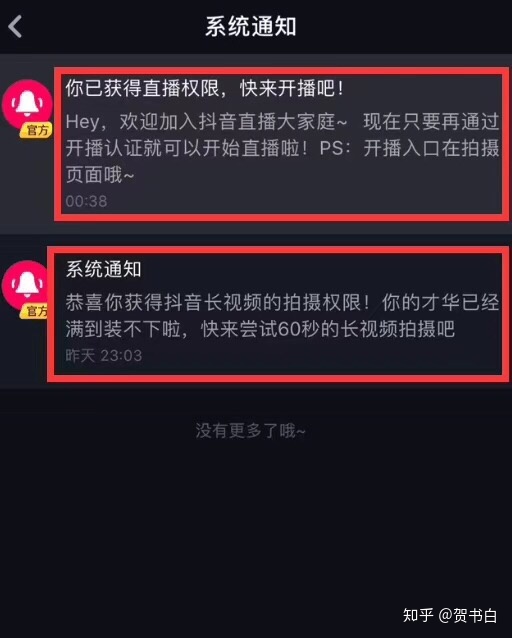Viewport: 512px width, 638px height.
Task: Tap the 系统通知 page header title
Action: [251, 27]
